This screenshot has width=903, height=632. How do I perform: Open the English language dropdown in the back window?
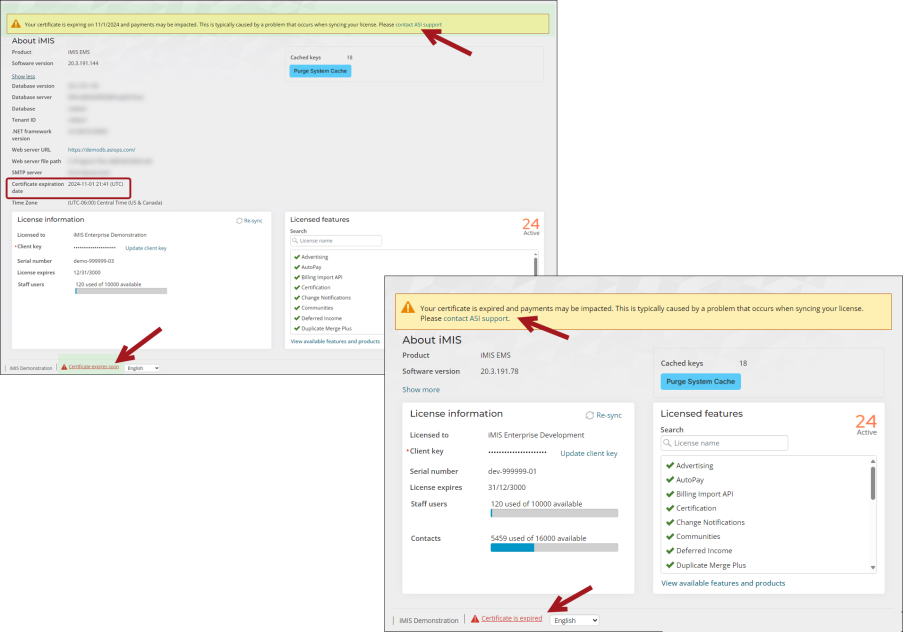142,368
